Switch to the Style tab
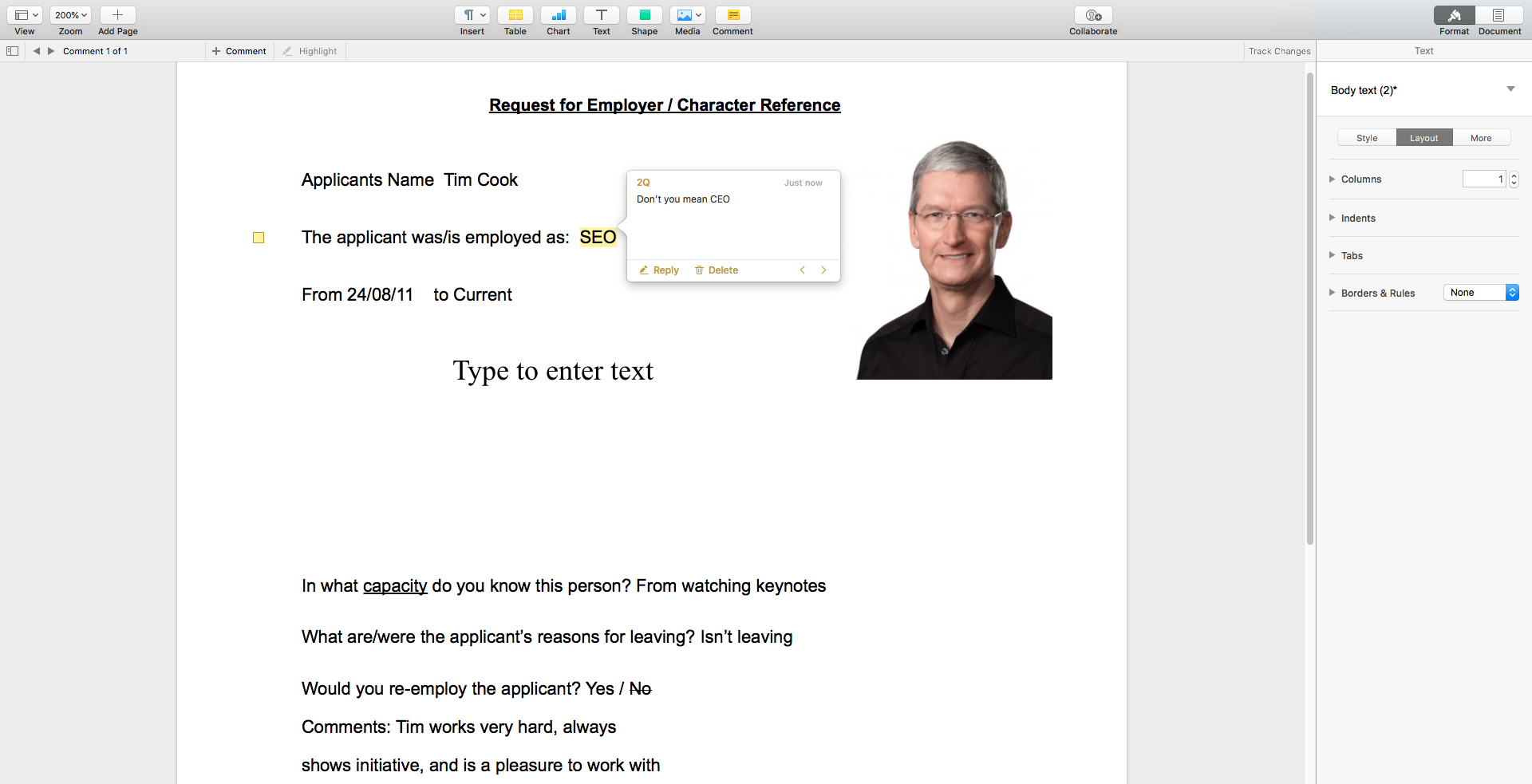 coord(1366,137)
